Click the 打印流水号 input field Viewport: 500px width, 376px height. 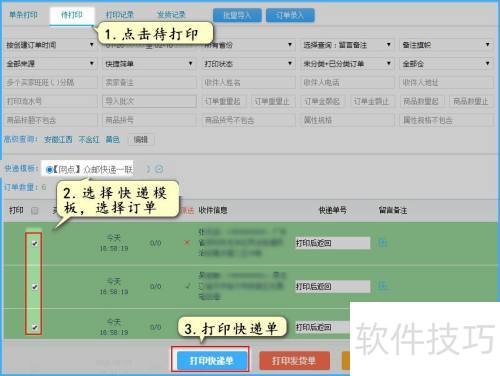point(50,101)
